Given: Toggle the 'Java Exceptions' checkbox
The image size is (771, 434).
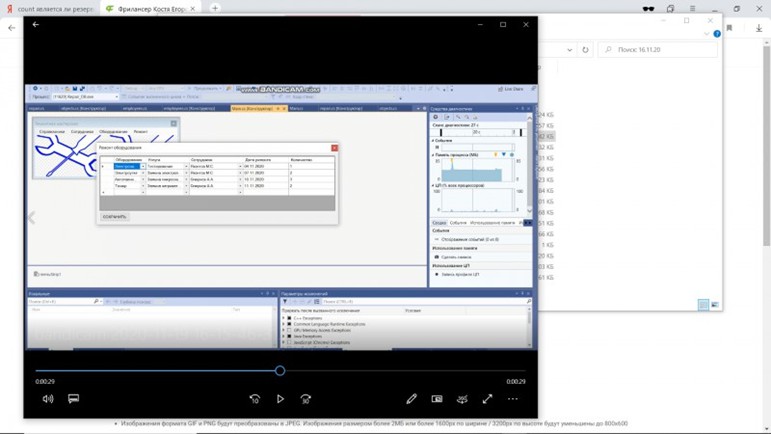Looking at the screenshot, I should 290,337.
